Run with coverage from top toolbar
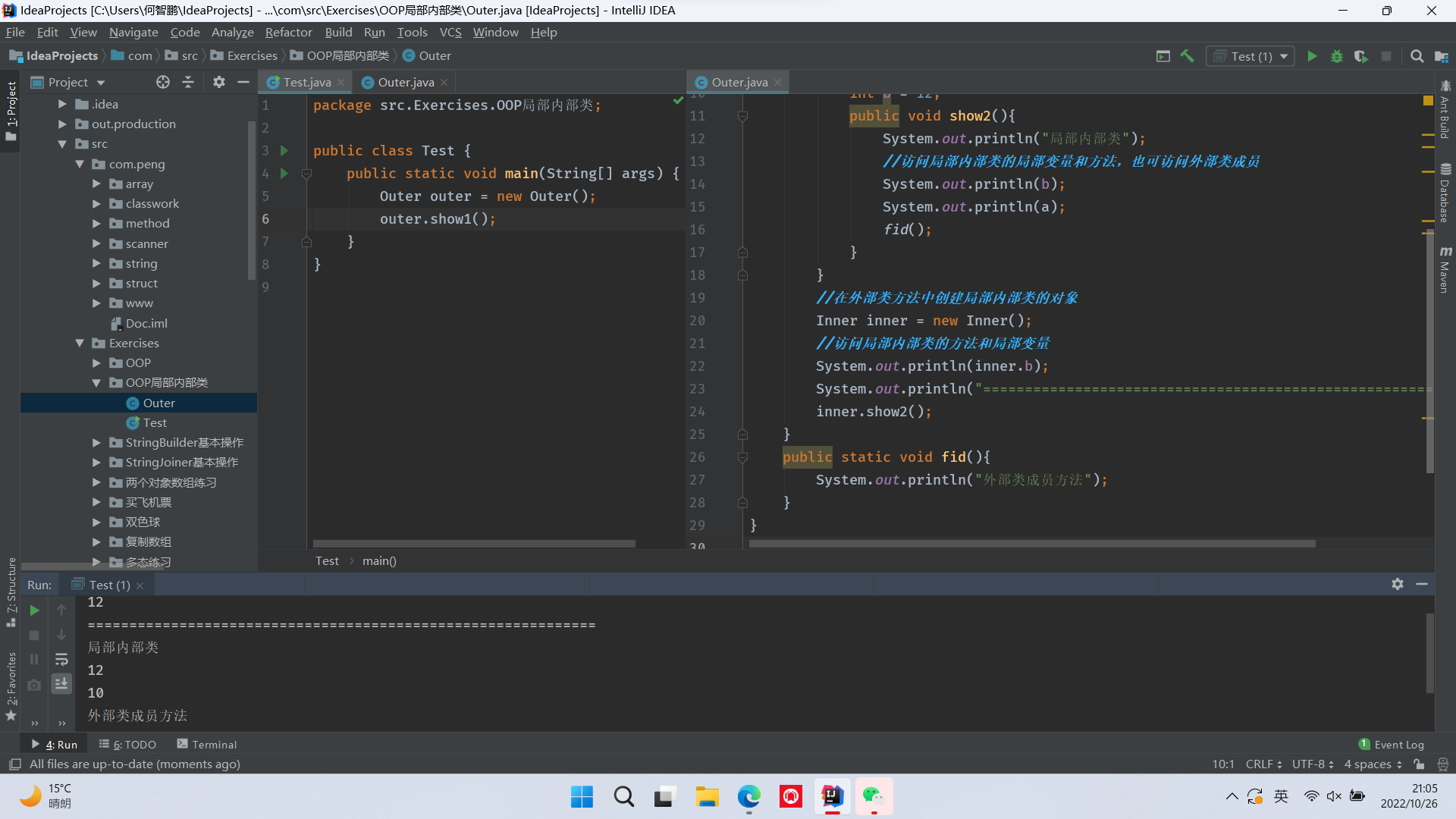 tap(1361, 56)
